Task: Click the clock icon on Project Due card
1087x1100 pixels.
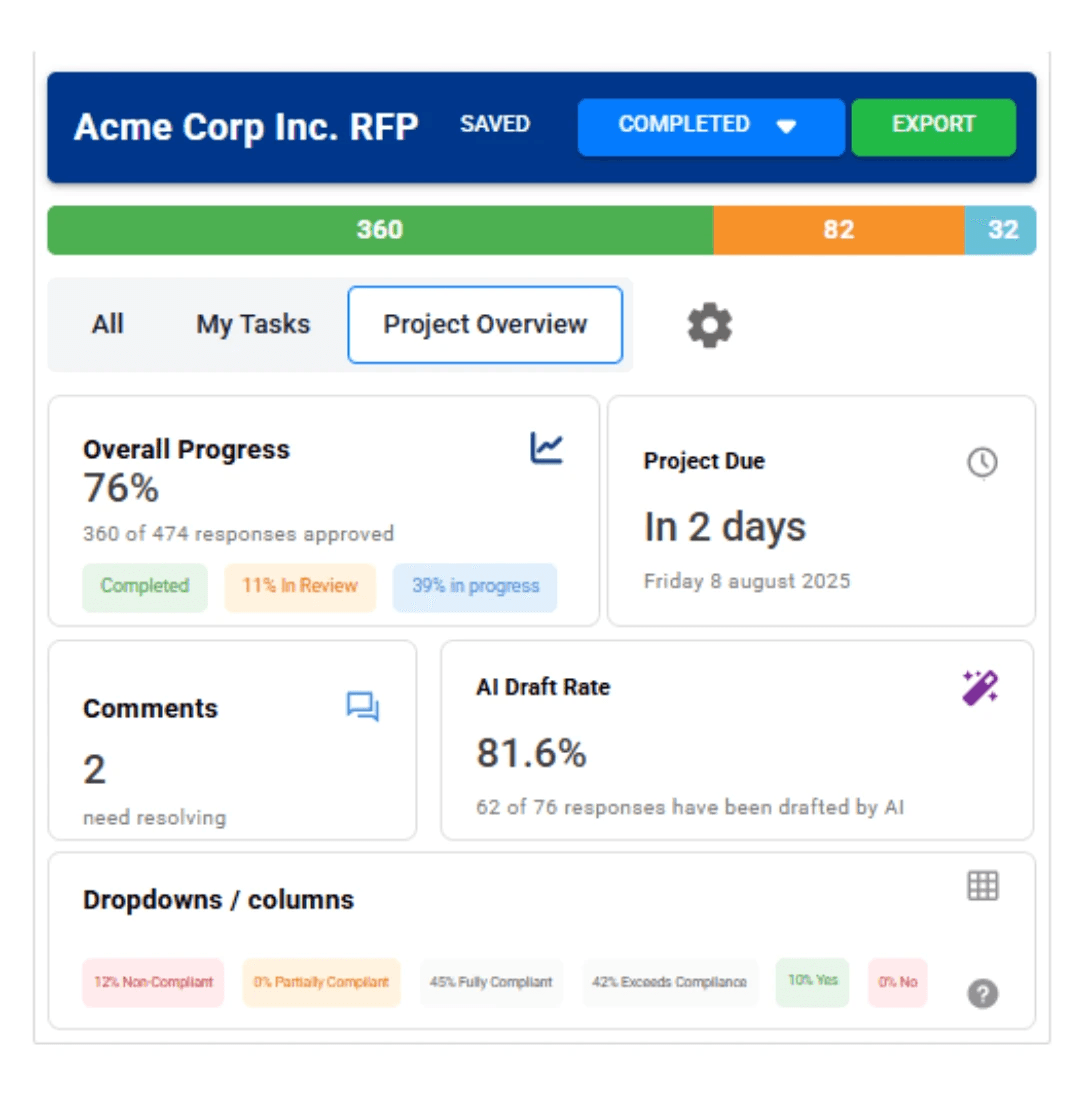Action: [982, 462]
